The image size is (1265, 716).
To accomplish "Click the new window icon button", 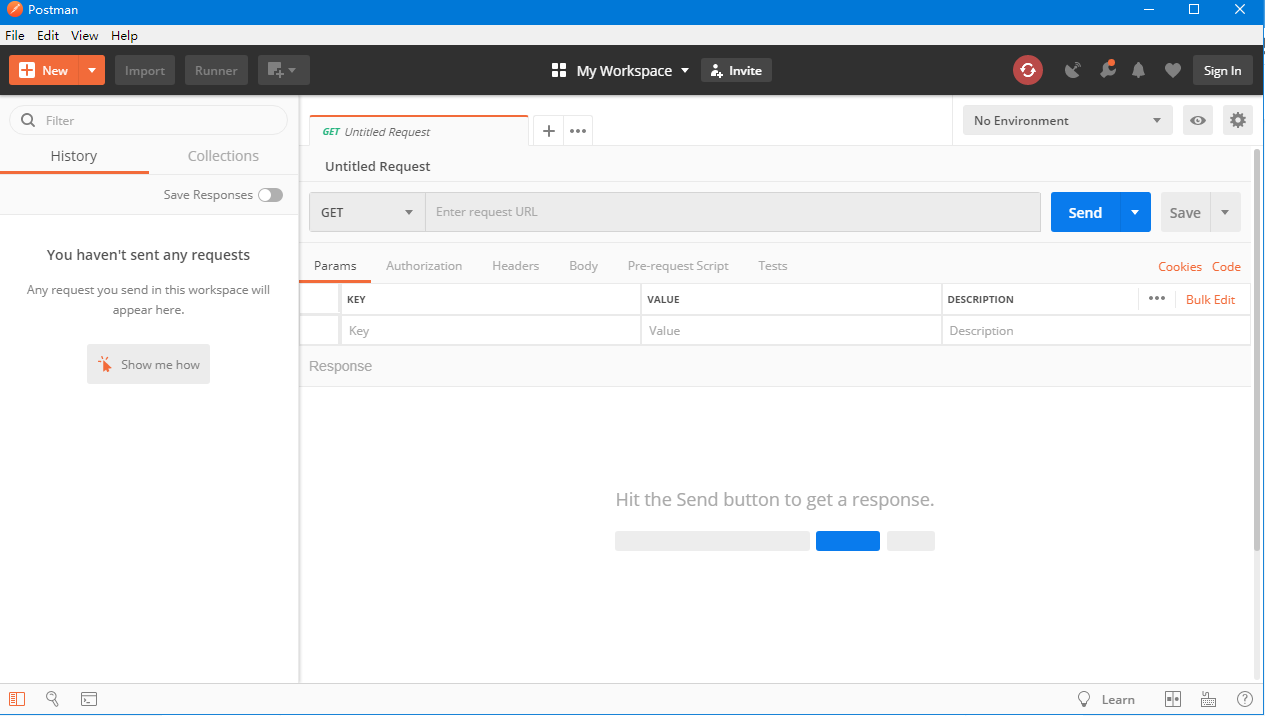I will 284,70.
